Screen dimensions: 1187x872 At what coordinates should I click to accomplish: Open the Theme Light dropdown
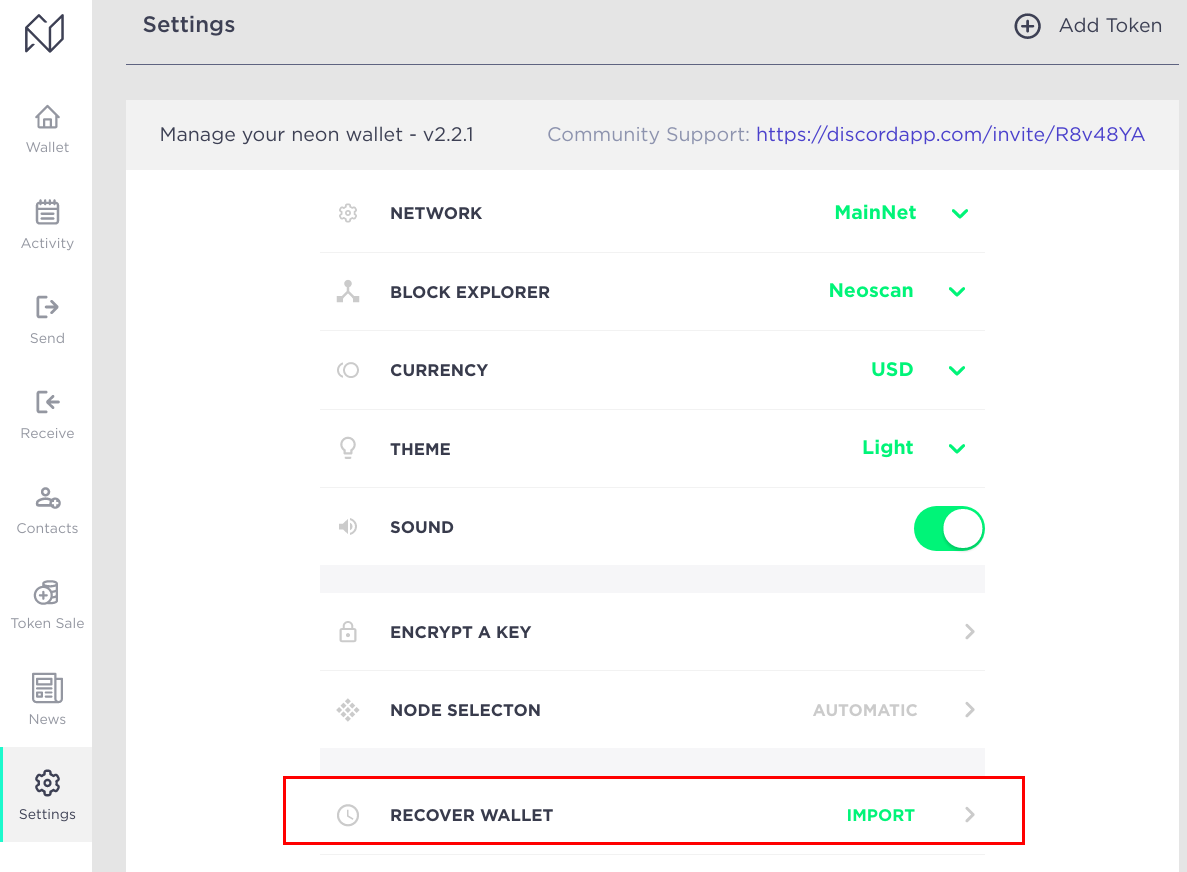914,448
